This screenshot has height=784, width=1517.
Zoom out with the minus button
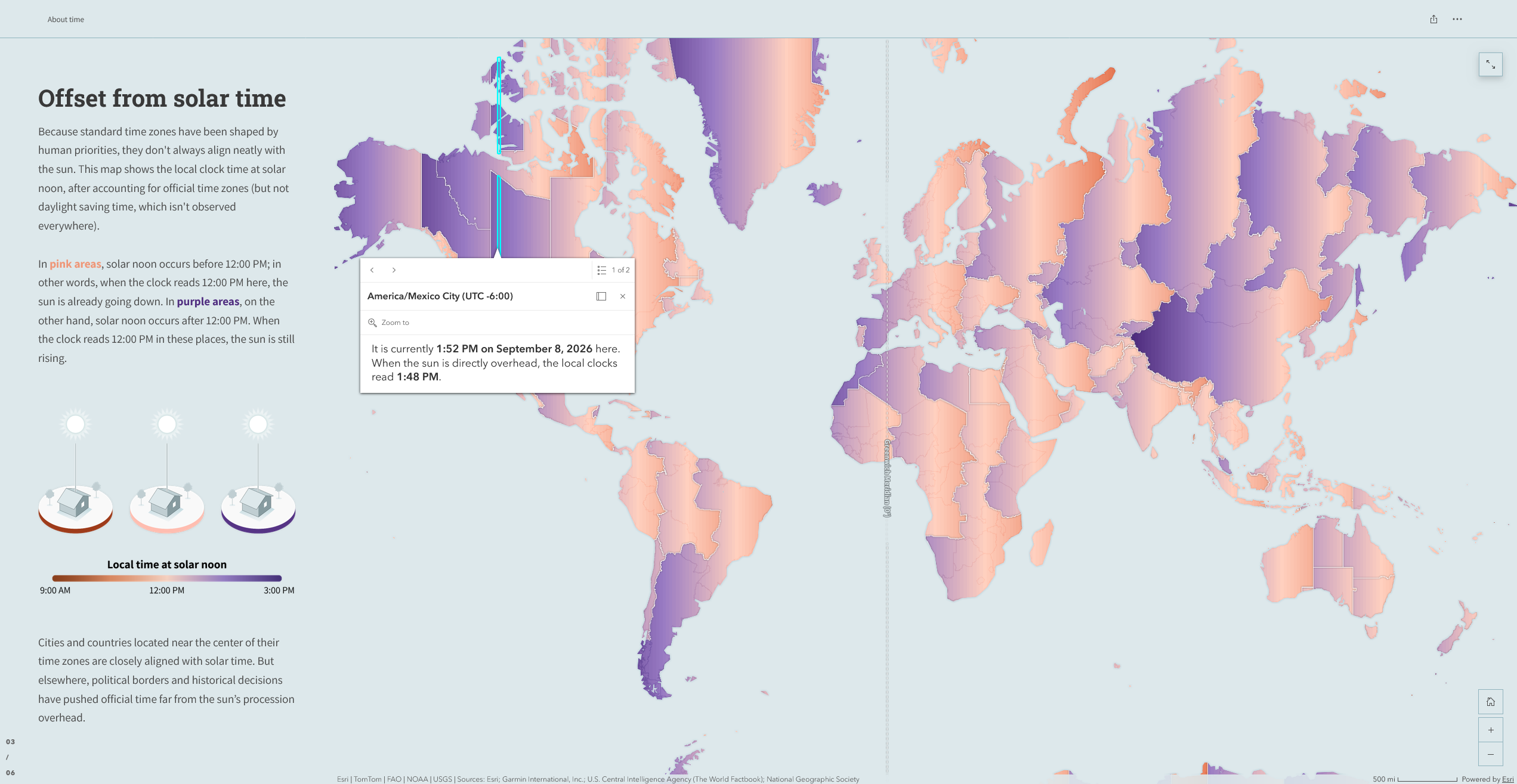[1490, 754]
